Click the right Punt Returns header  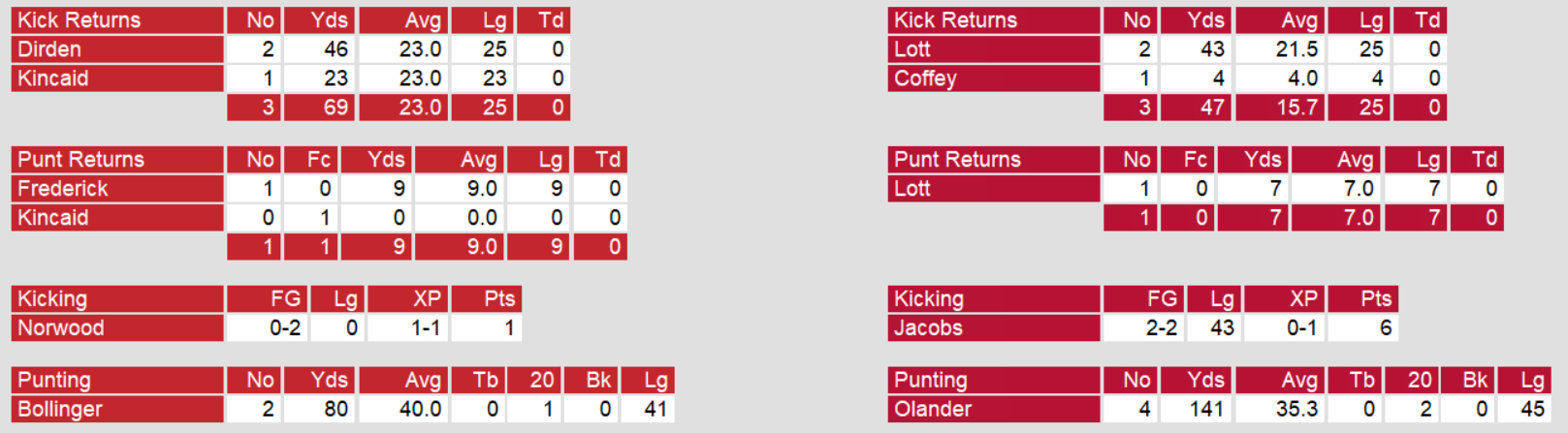957,160
